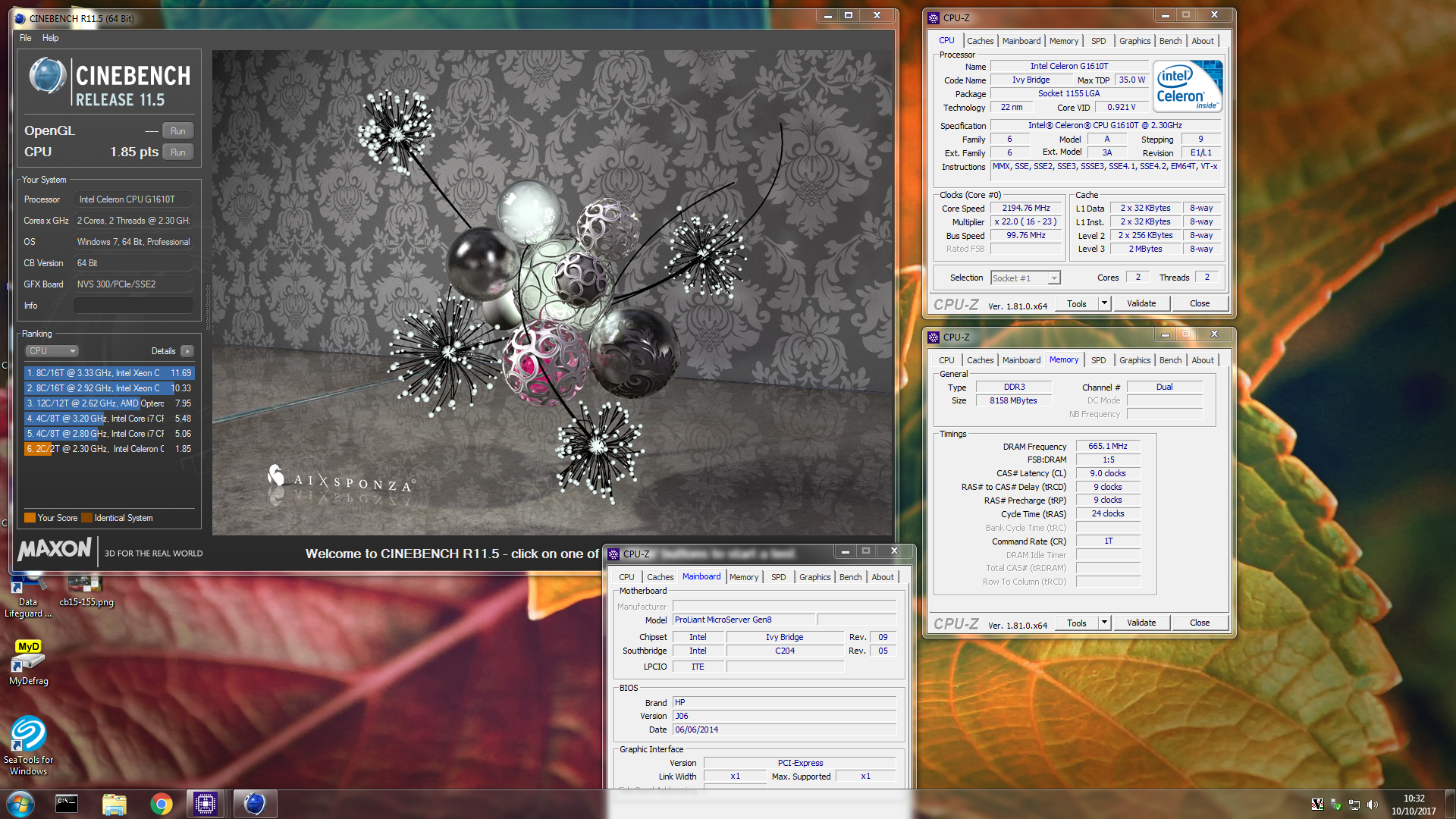Select ranking row 6 Intel Celeron 1.85
1456x819 pixels.
(109, 449)
